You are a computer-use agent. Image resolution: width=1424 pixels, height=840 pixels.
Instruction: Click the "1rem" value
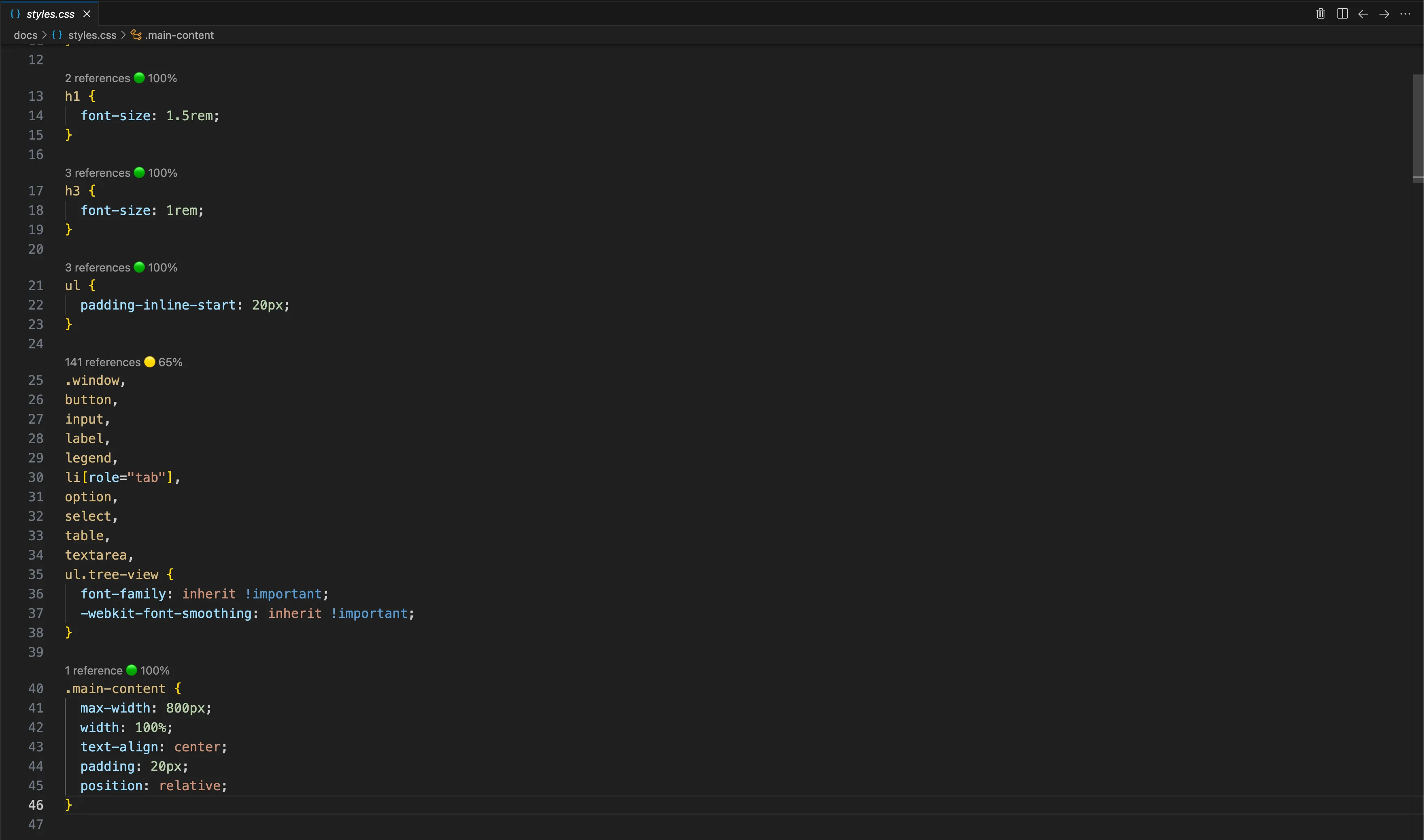pyautogui.click(x=181, y=210)
